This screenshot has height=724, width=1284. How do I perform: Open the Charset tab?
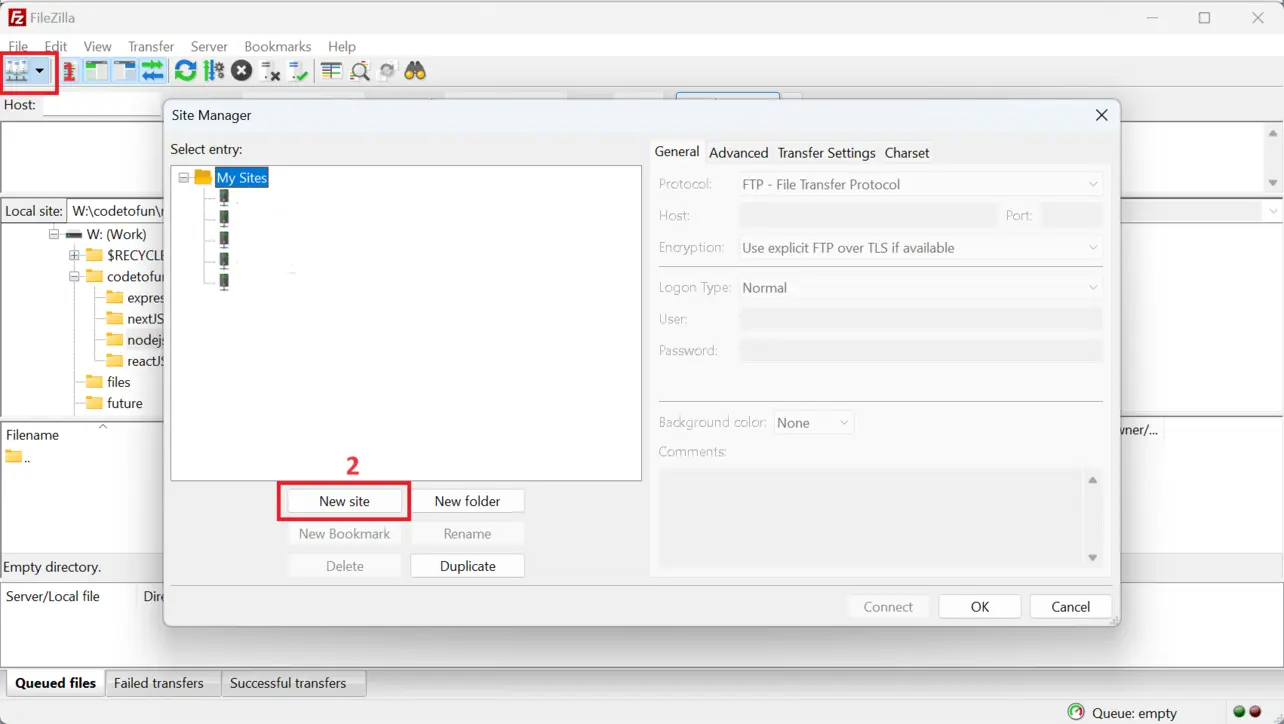coord(907,153)
